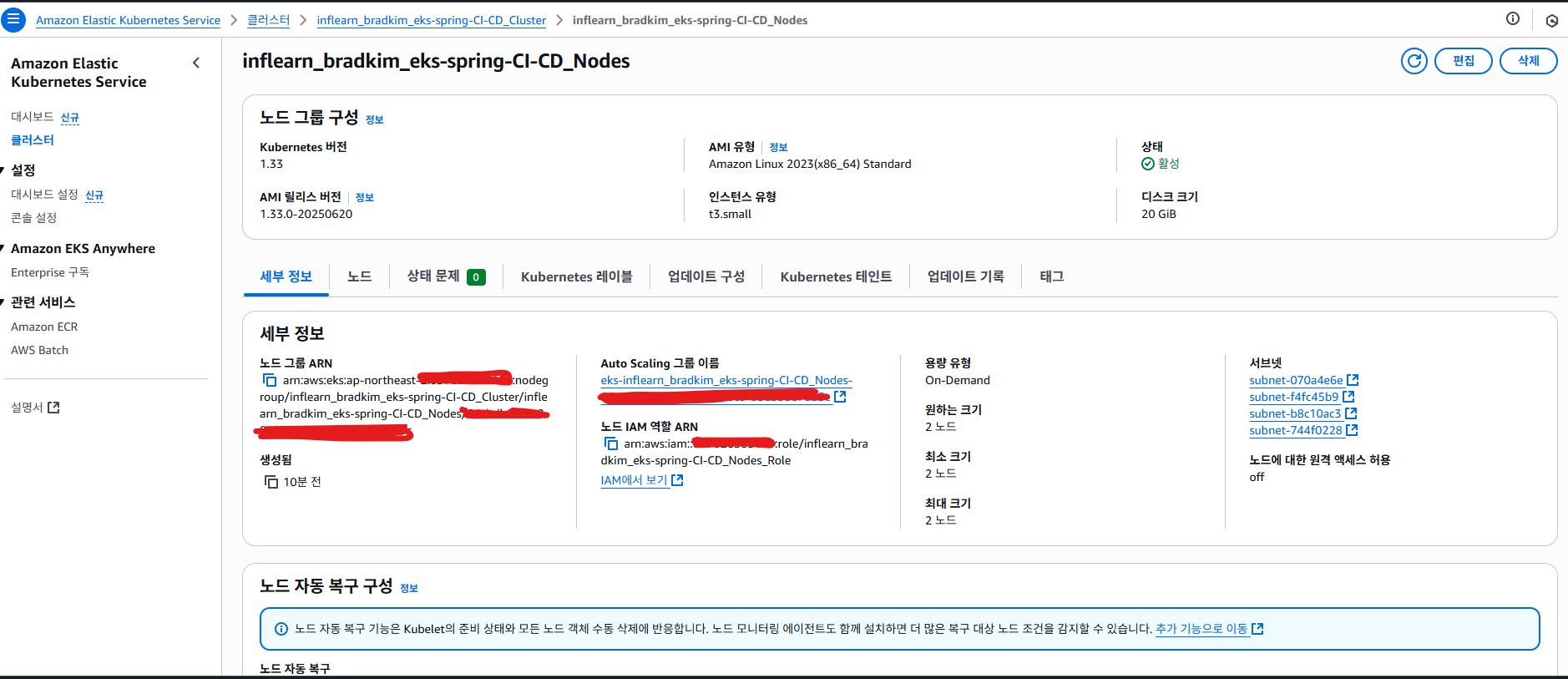Click the Kubernetes version 1.33 value

pyautogui.click(x=271, y=164)
